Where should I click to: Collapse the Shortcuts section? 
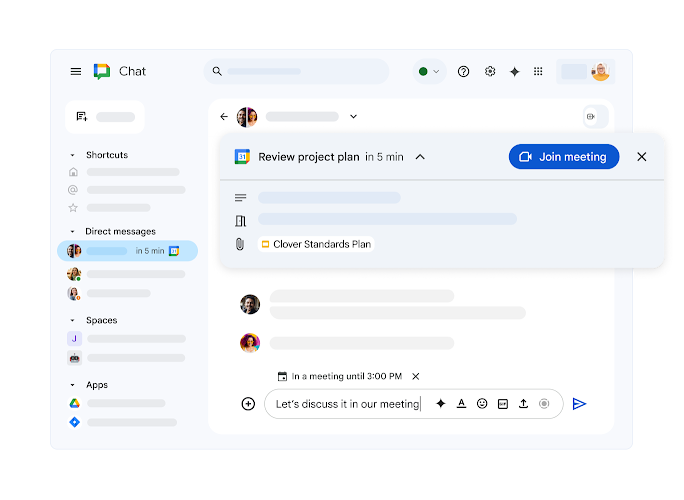click(72, 156)
